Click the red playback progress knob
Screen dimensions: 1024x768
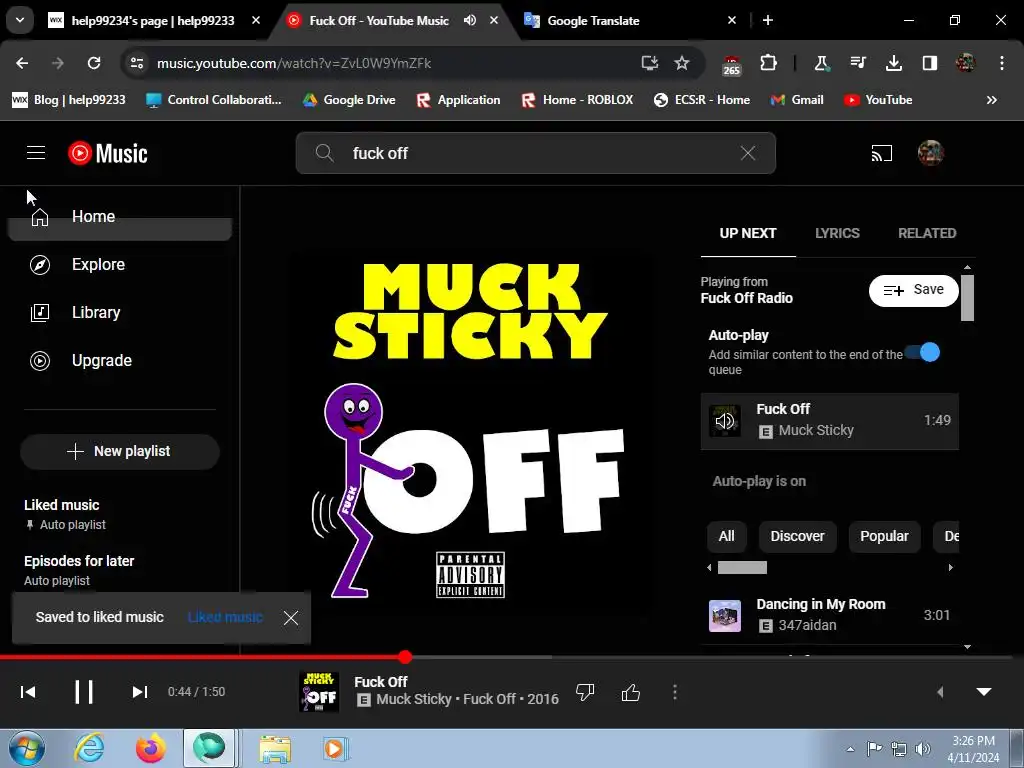(x=405, y=657)
